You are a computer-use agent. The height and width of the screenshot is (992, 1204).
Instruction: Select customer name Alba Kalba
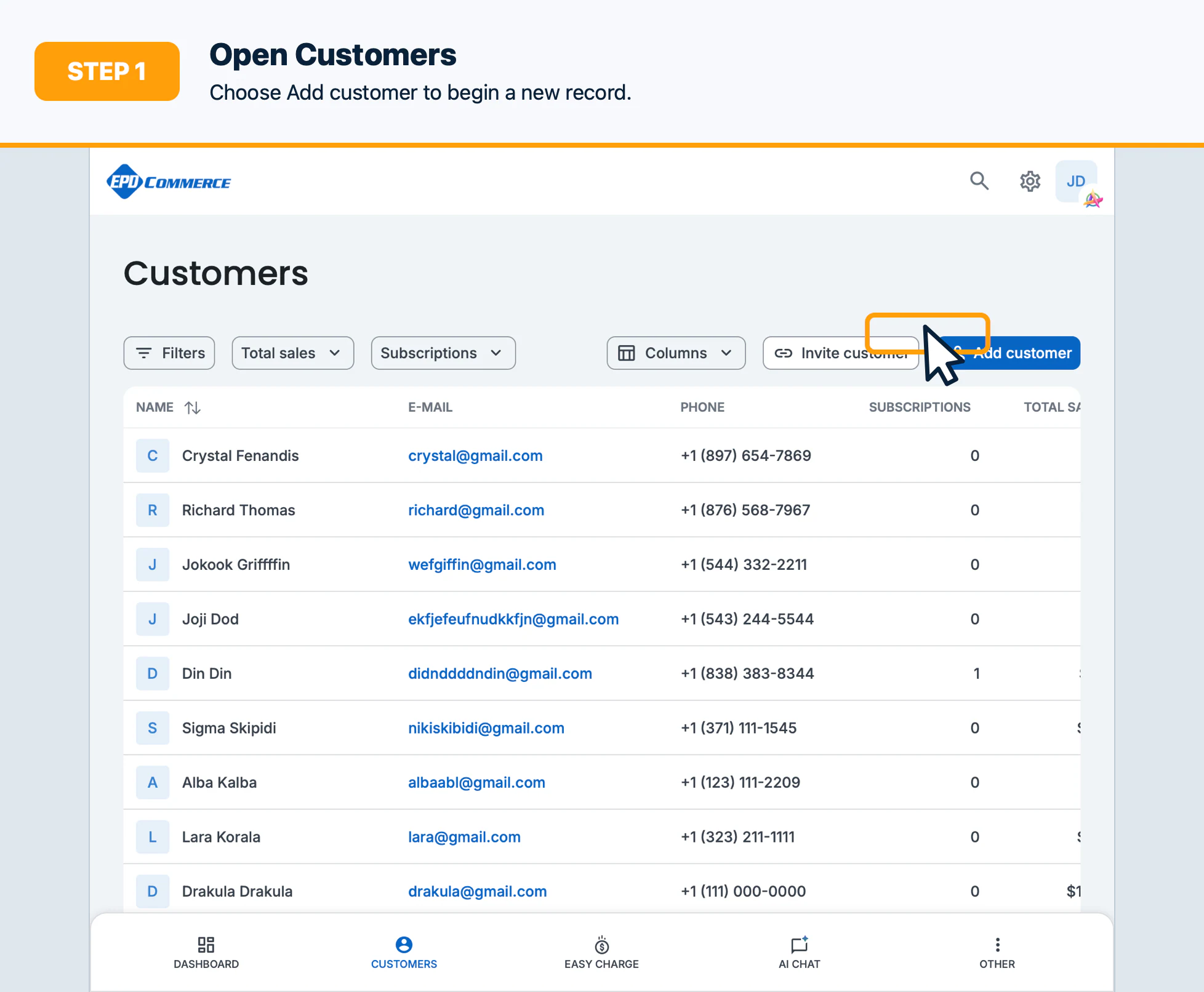point(219,783)
